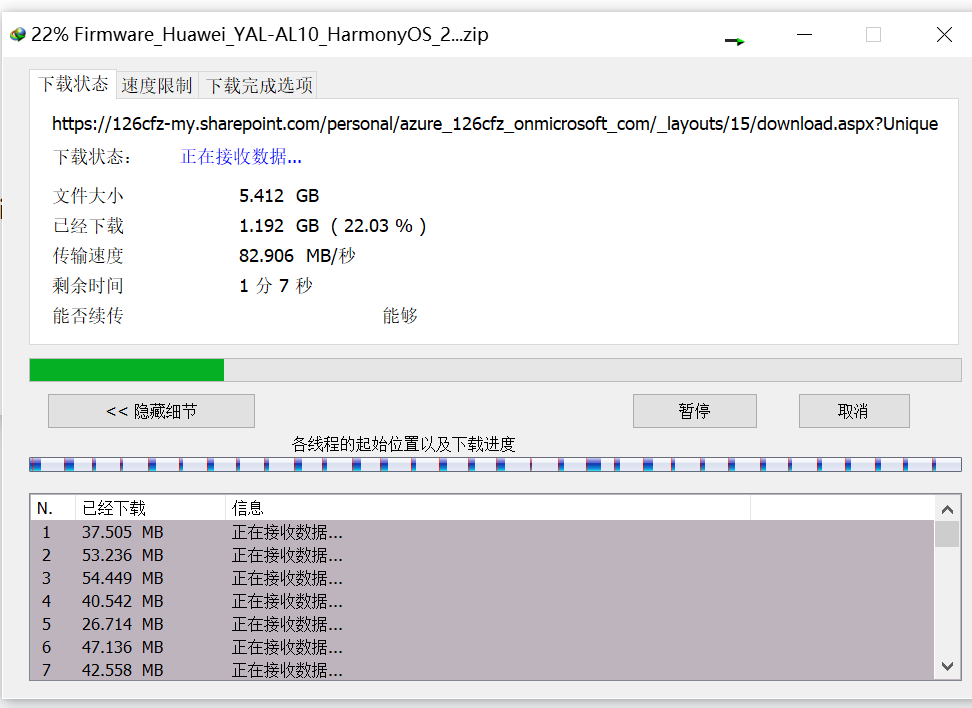The height and width of the screenshot is (708, 972).
Task: Click the green download progress bar
Action: [x=495, y=370]
